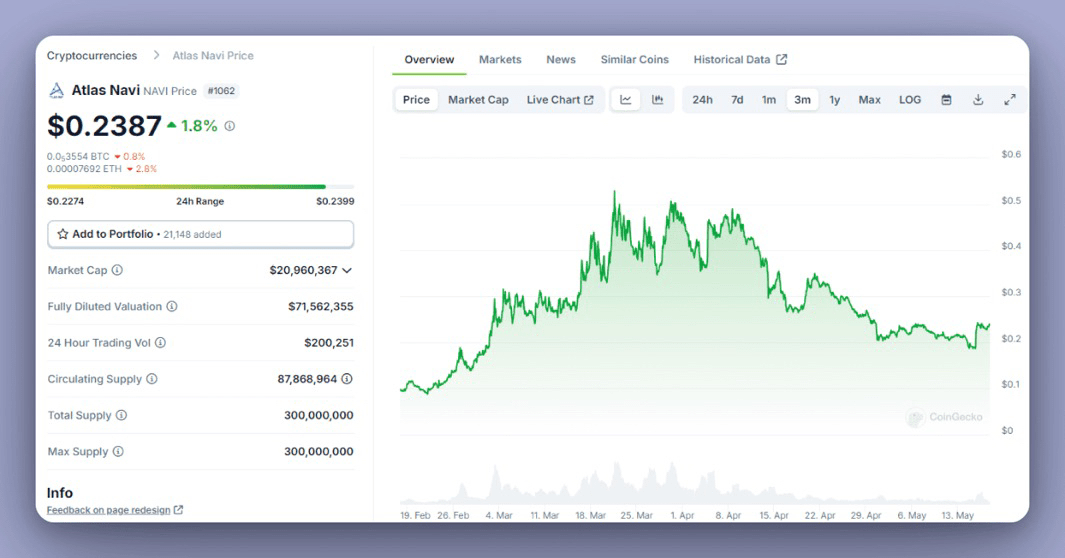Screen dimensions: 1065x558
Task: Click the $0.2399 24h high value
Action: (335, 201)
